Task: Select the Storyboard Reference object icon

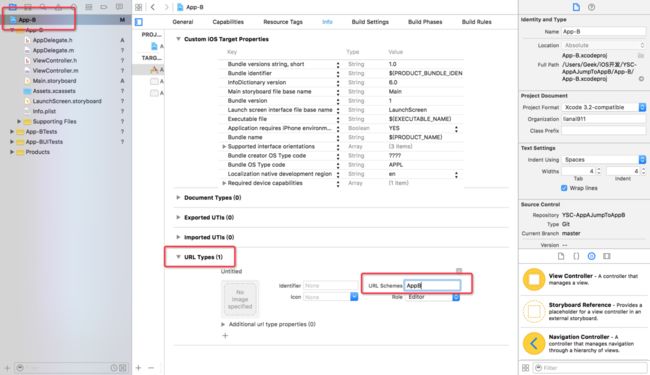Action: (534, 311)
